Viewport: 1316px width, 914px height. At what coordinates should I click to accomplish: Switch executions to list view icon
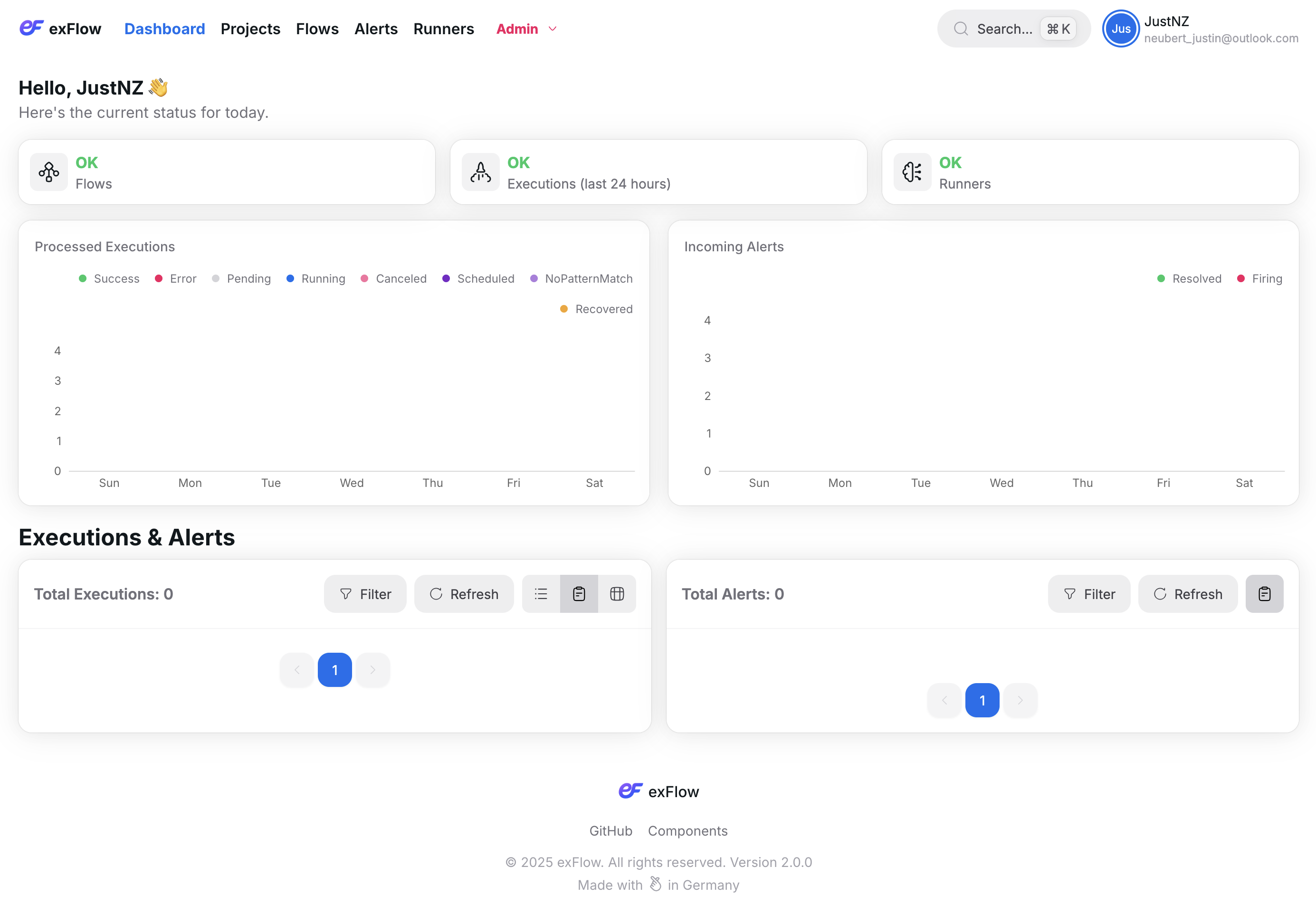pyautogui.click(x=541, y=594)
